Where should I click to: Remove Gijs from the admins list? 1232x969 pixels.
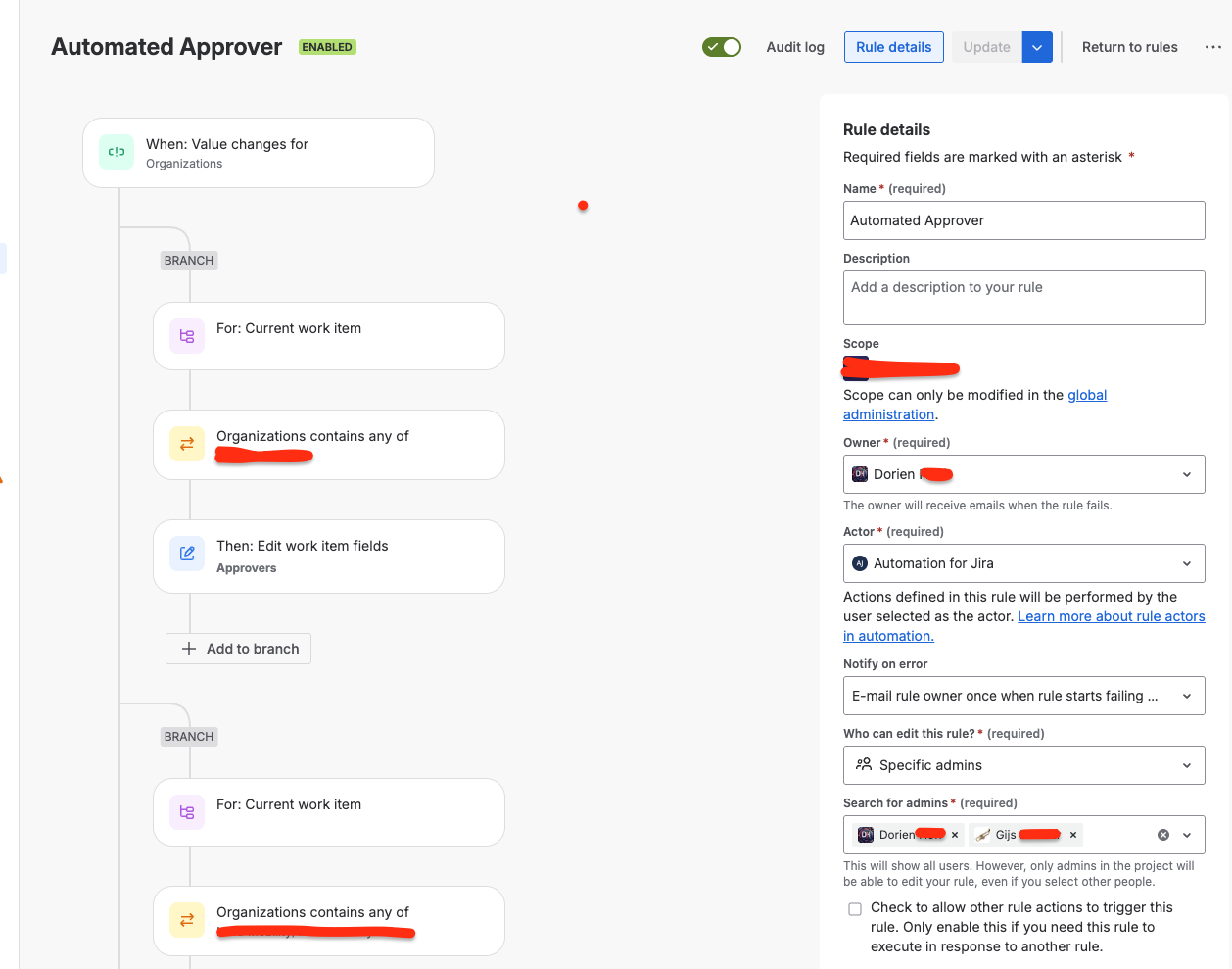[1073, 835]
